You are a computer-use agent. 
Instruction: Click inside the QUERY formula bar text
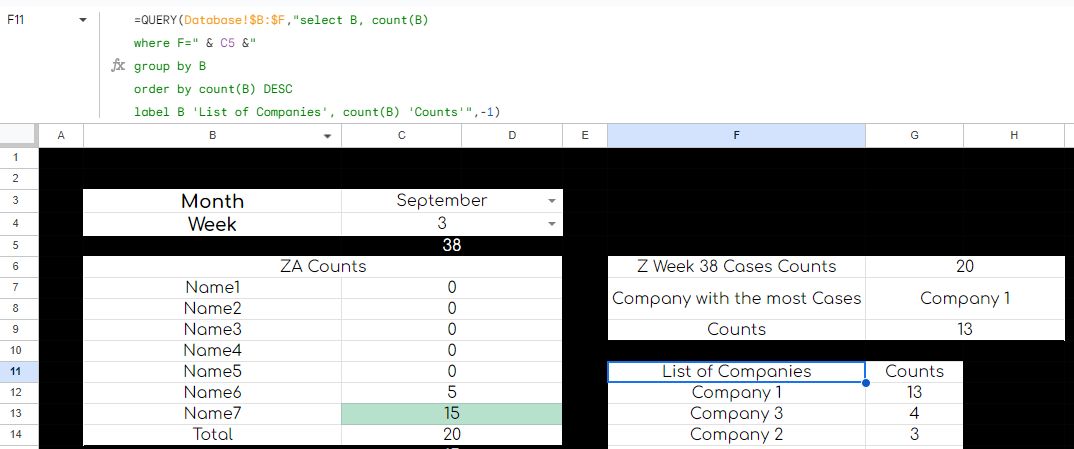tap(315, 66)
